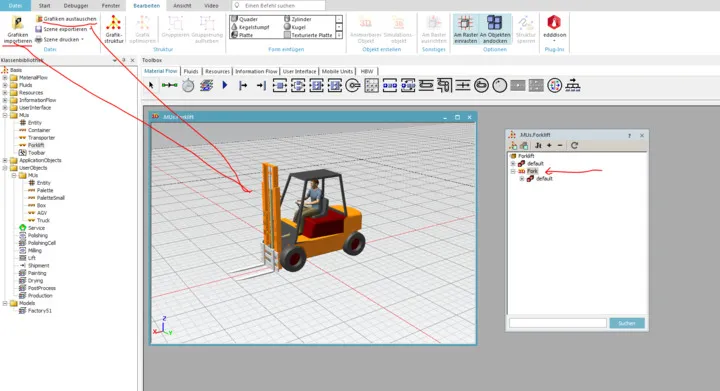Pick the Drain icon in Toolbox

point(261,85)
